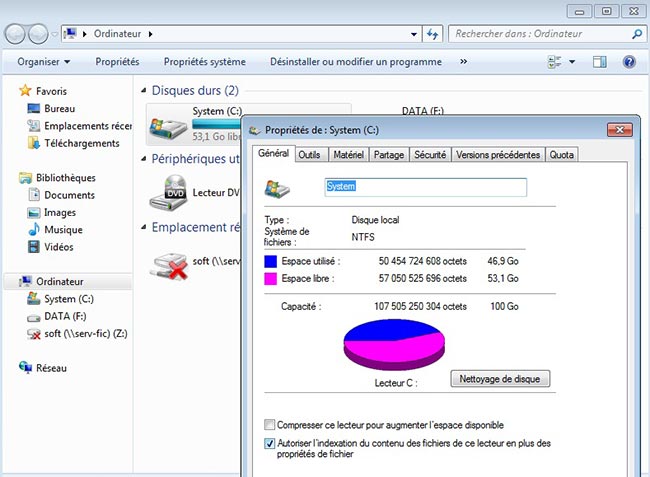Toggle the preview pane icon
Viewport: 650px width, 477px height.
click(599, 62)
